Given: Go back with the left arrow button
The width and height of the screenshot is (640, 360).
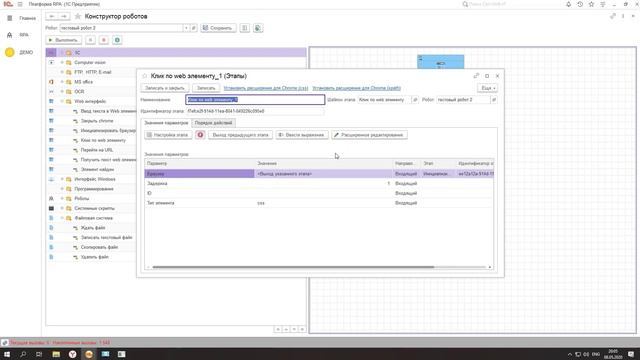Looking at the screenshot, I should [x=51, y=16].
